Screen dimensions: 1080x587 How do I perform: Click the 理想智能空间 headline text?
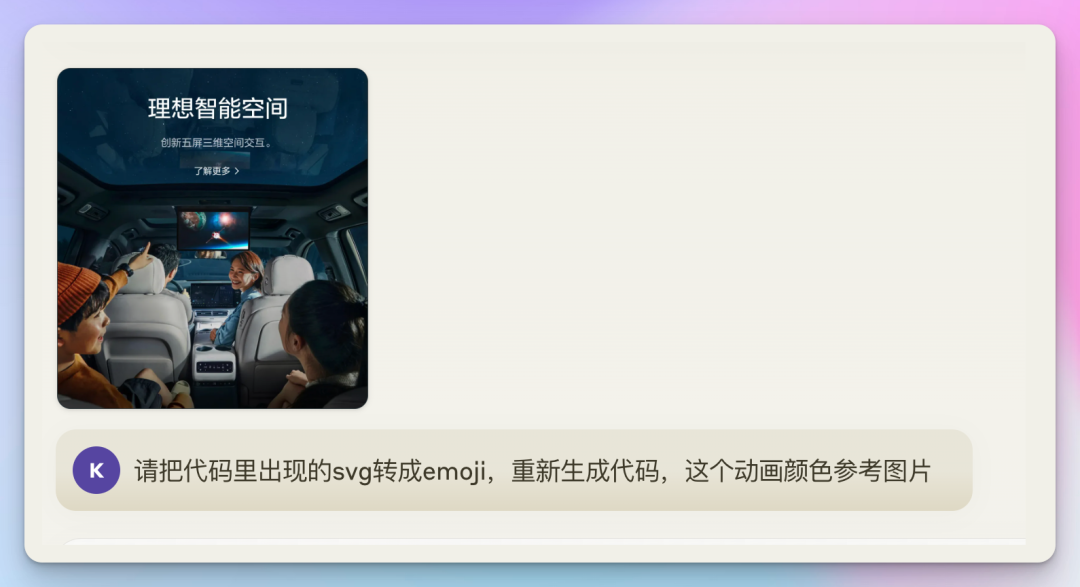218,108
